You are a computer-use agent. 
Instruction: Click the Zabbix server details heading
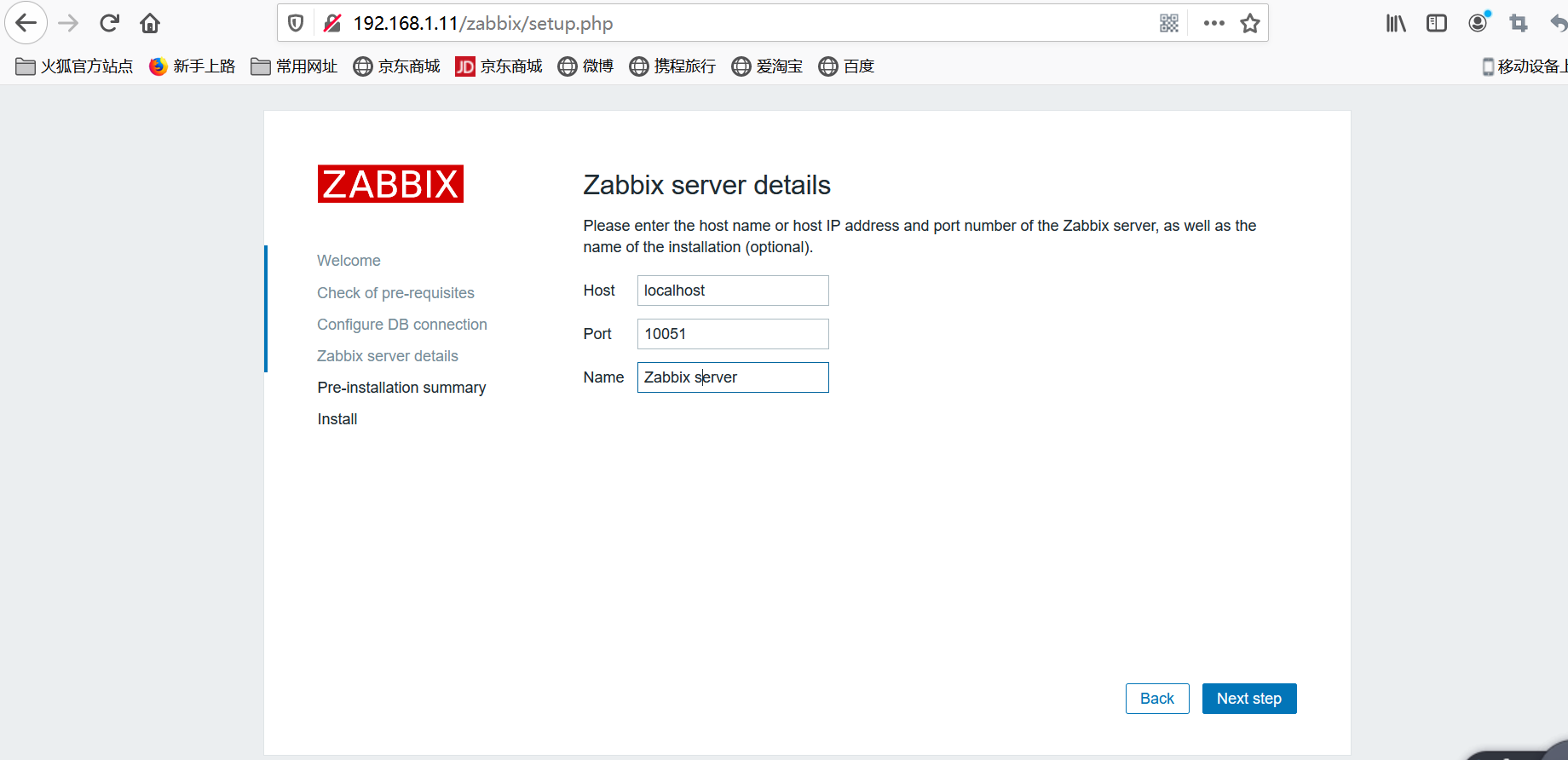point(706,185)
